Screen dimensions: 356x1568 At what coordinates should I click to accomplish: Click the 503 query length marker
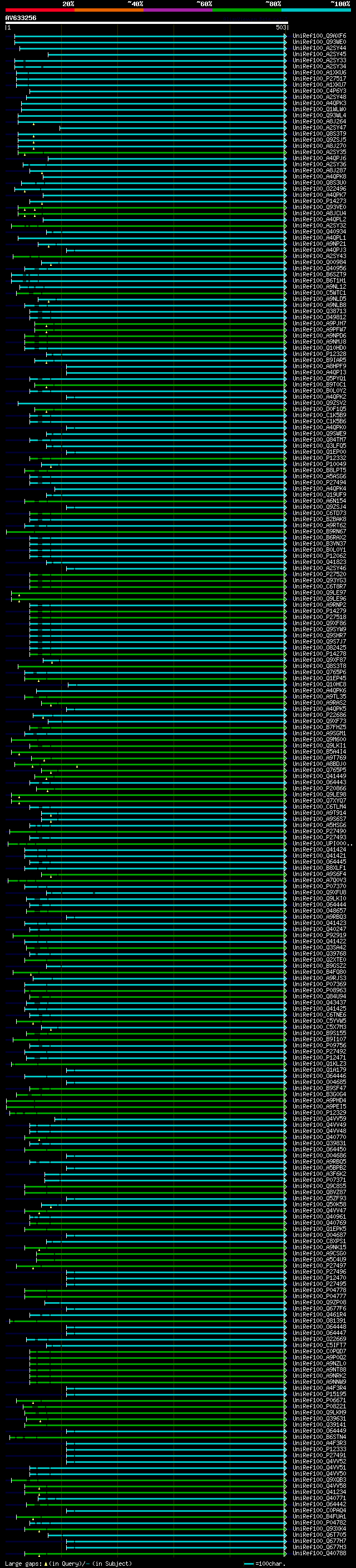[x=280, y=27]
